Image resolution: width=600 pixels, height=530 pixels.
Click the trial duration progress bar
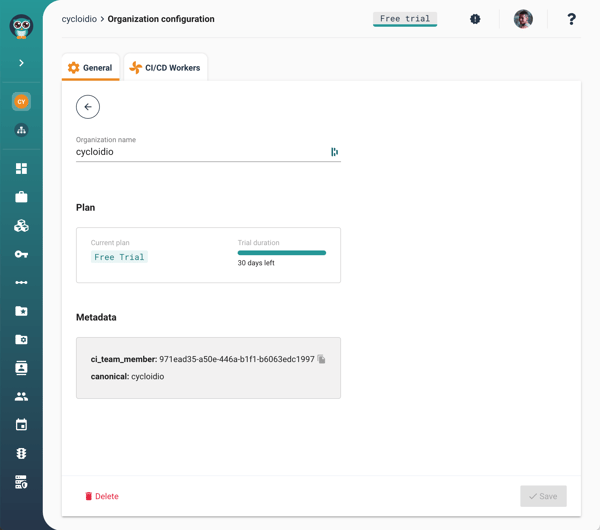pos(282,253)
